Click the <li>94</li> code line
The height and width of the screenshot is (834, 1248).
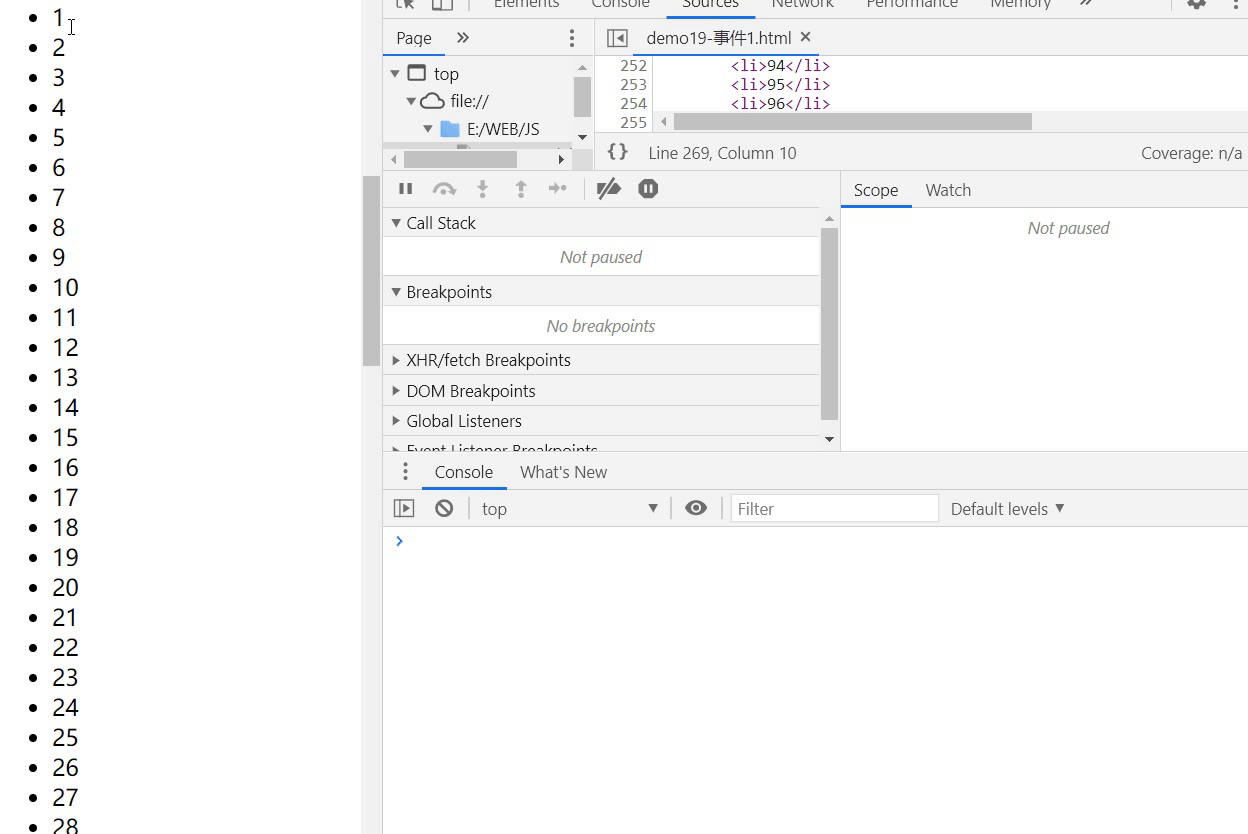[780, 66]
